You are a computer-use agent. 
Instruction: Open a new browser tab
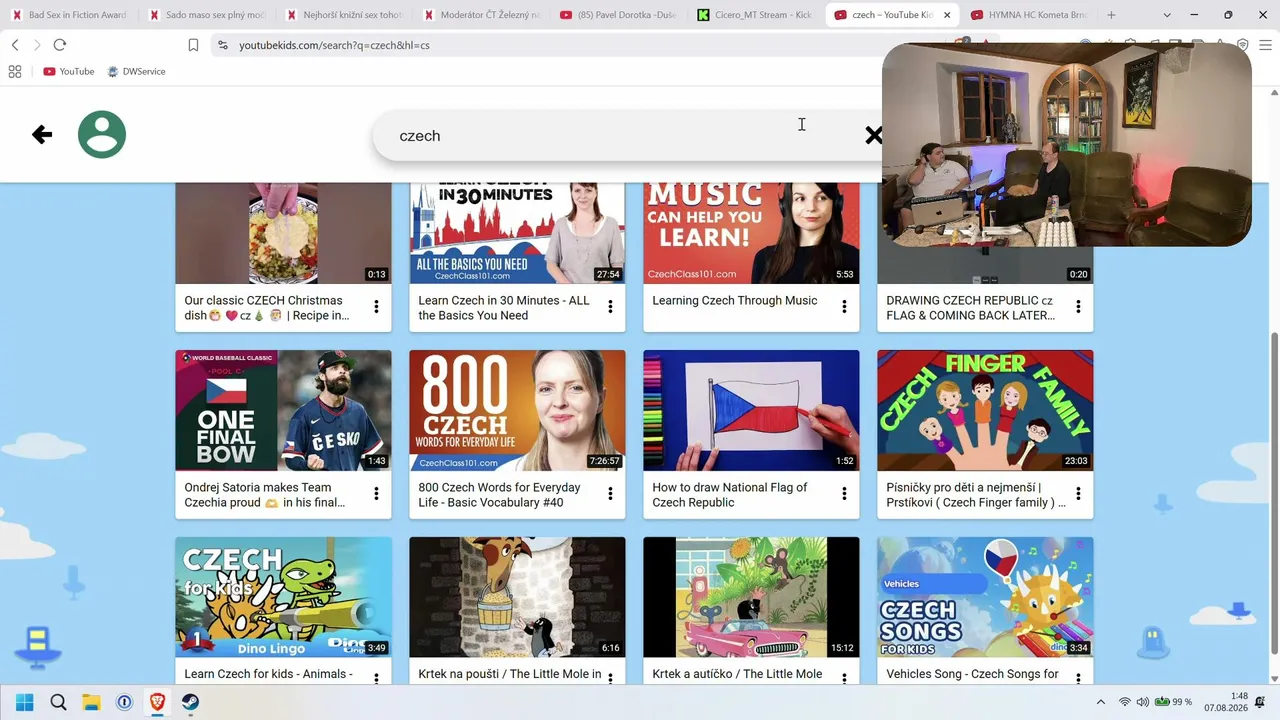[1111, 15]
